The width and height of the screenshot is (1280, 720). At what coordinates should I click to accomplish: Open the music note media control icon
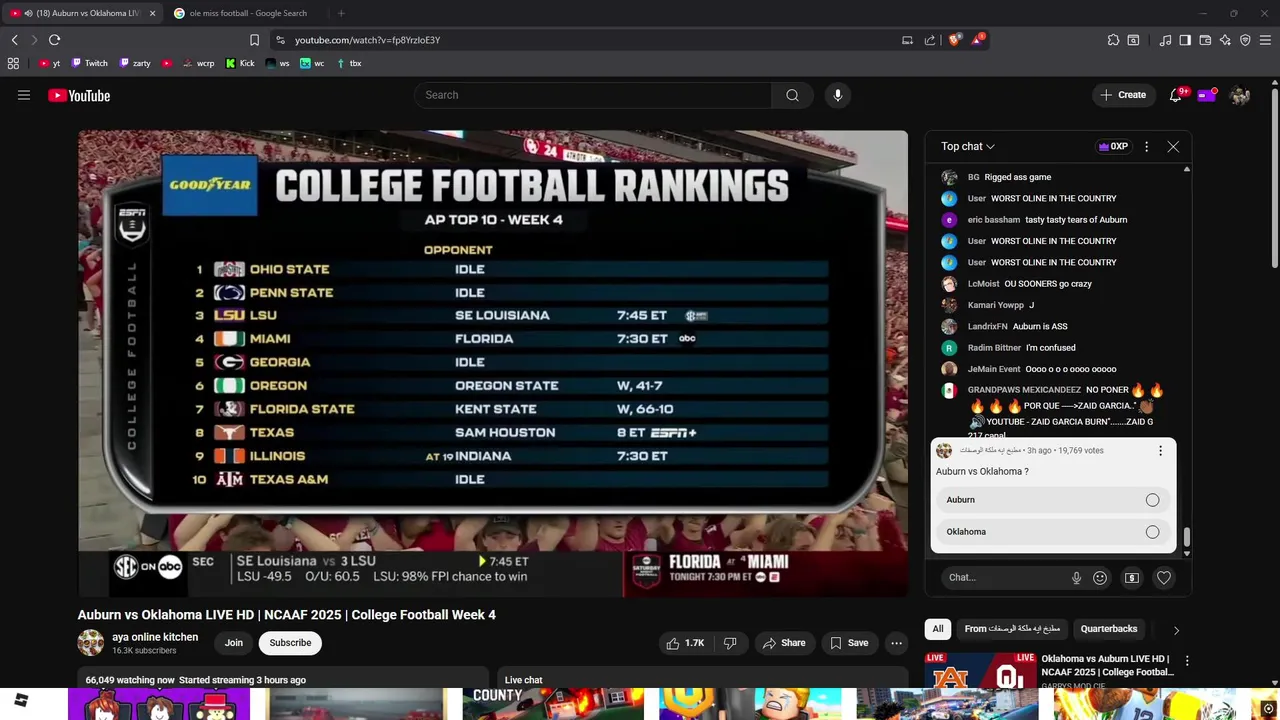pyautogui.click(x=1165, y=40)
